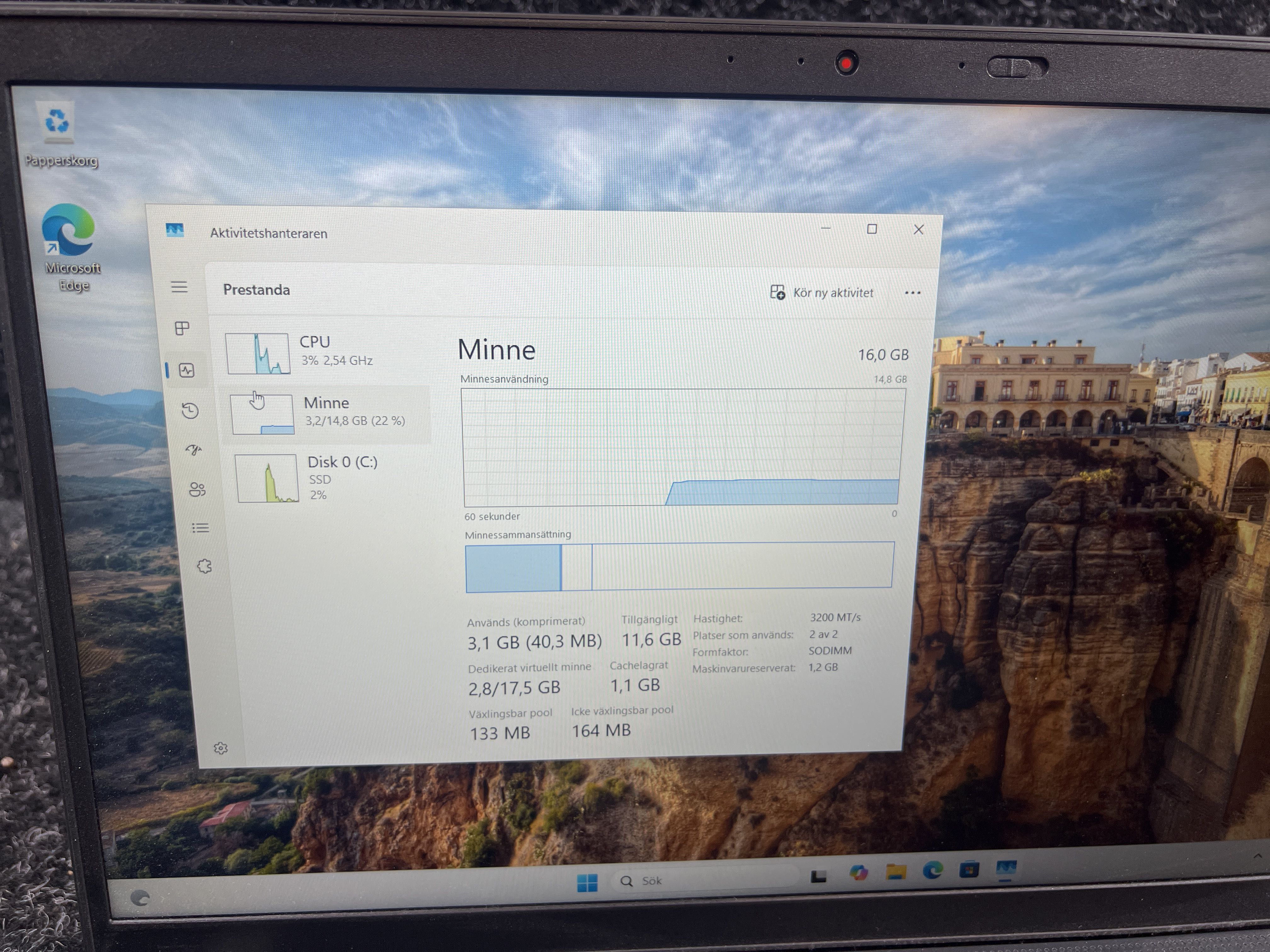The width and height of the screenshot is (1270, 952).
Task: Open the three-dot more options menu
Action: point(912,293)
